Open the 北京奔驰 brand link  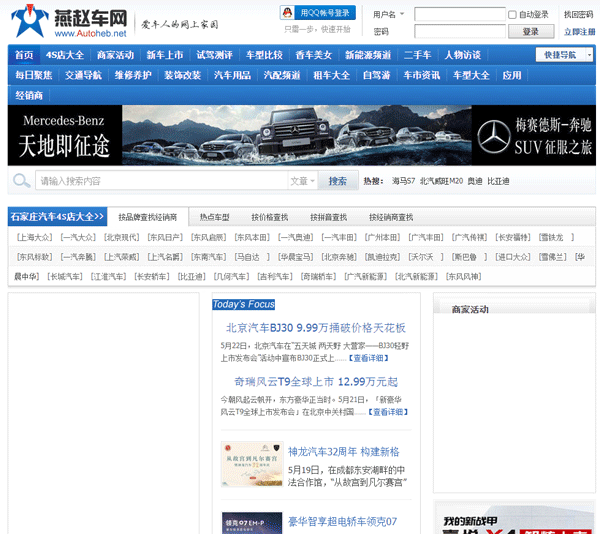[339, 257]
